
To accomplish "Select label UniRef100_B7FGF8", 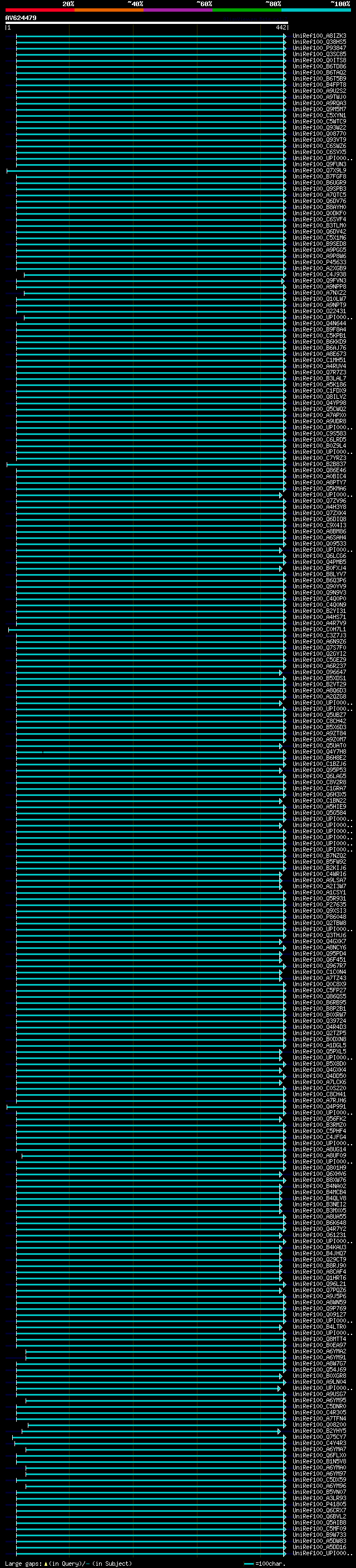I will (319, 176).
